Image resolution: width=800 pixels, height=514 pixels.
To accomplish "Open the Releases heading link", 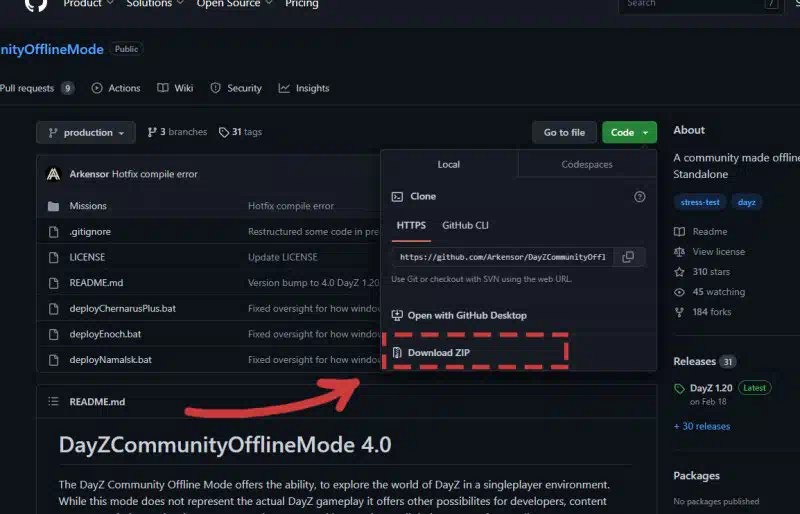I will 694,361.
